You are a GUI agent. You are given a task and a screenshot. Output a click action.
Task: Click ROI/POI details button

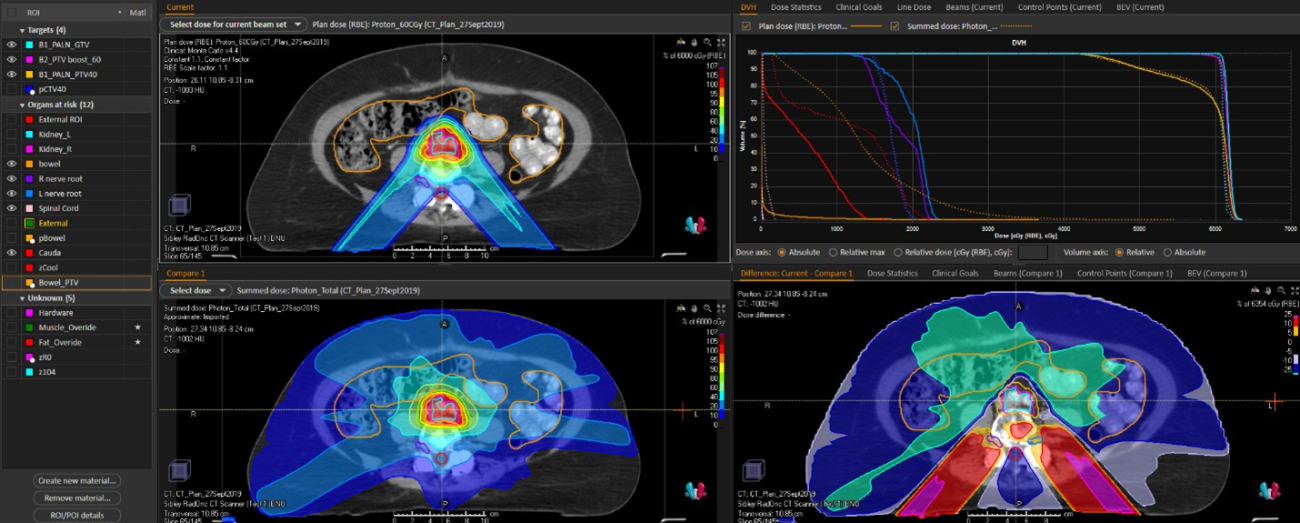click(x=77, y=514)
